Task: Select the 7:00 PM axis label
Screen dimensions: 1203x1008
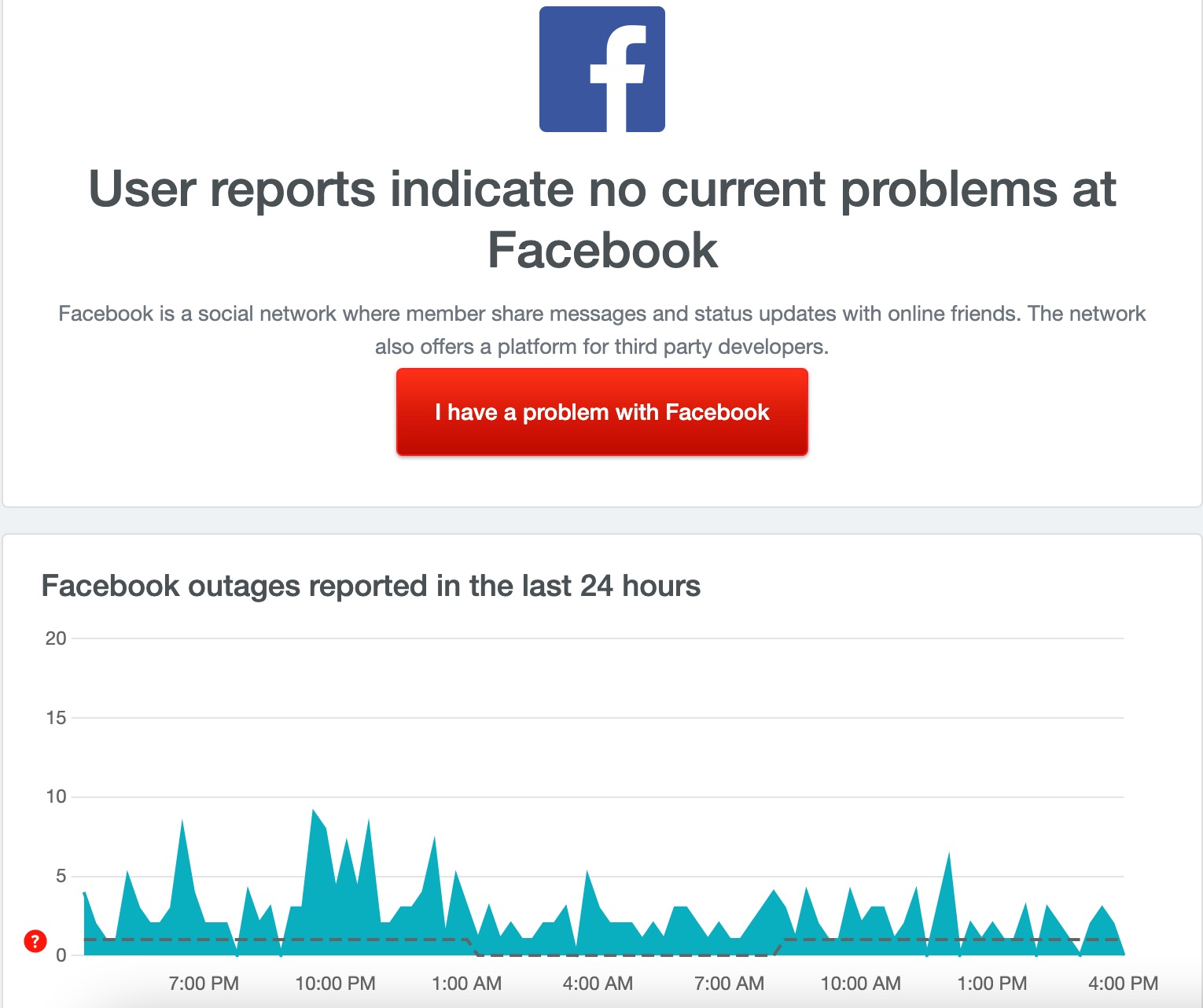Action: (204, 982)
